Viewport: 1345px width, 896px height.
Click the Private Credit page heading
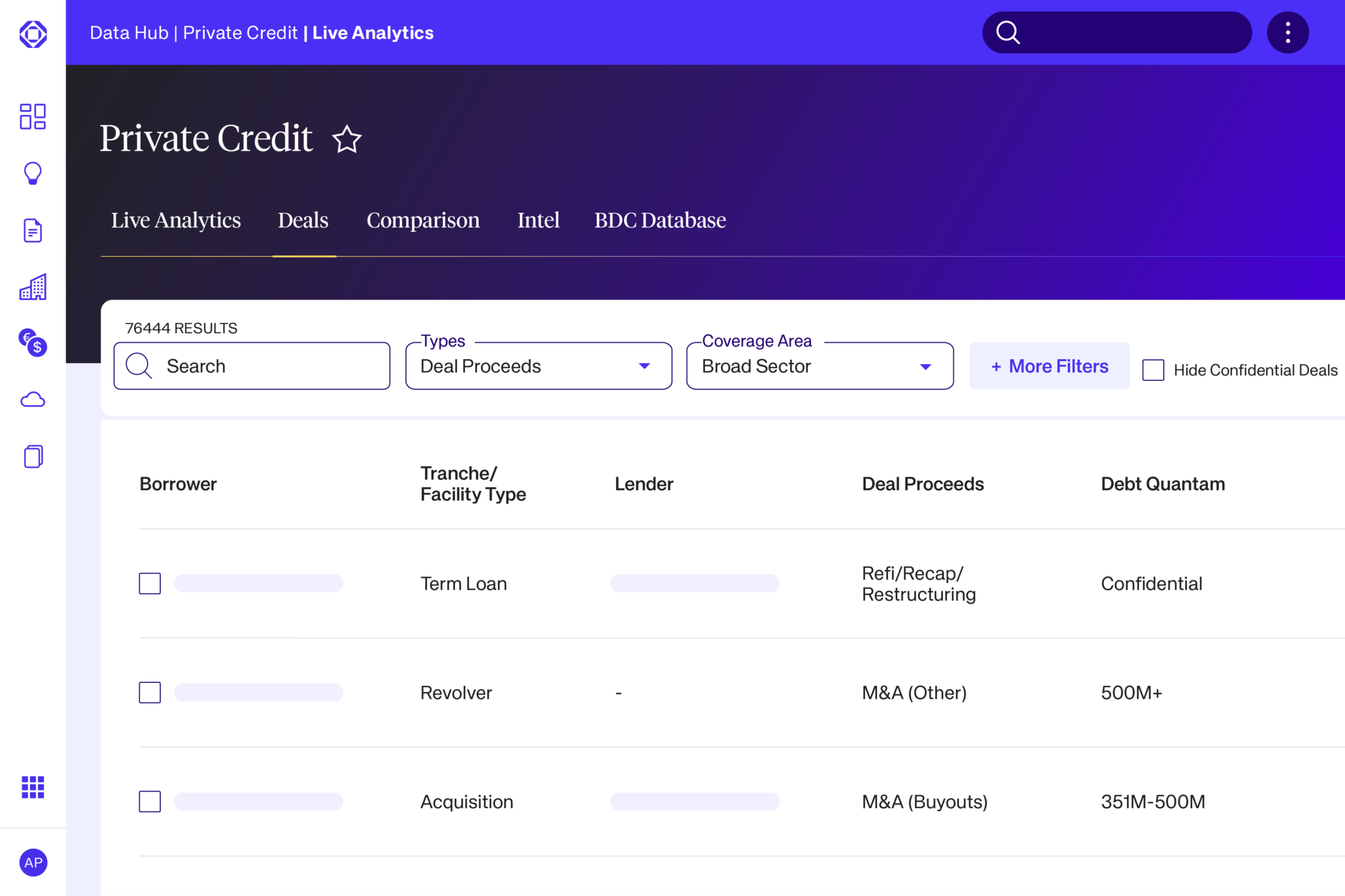coord(206,139)
